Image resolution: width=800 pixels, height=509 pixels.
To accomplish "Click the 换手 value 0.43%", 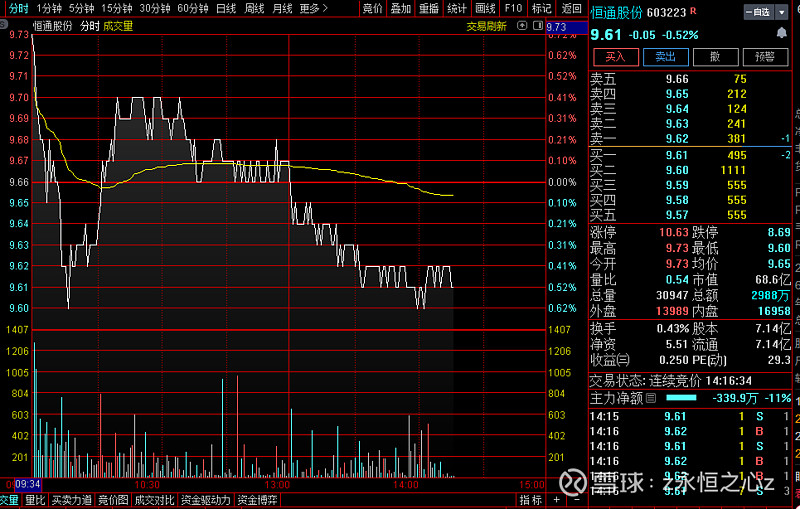I will pyautogui.click(x=672, y=328).
